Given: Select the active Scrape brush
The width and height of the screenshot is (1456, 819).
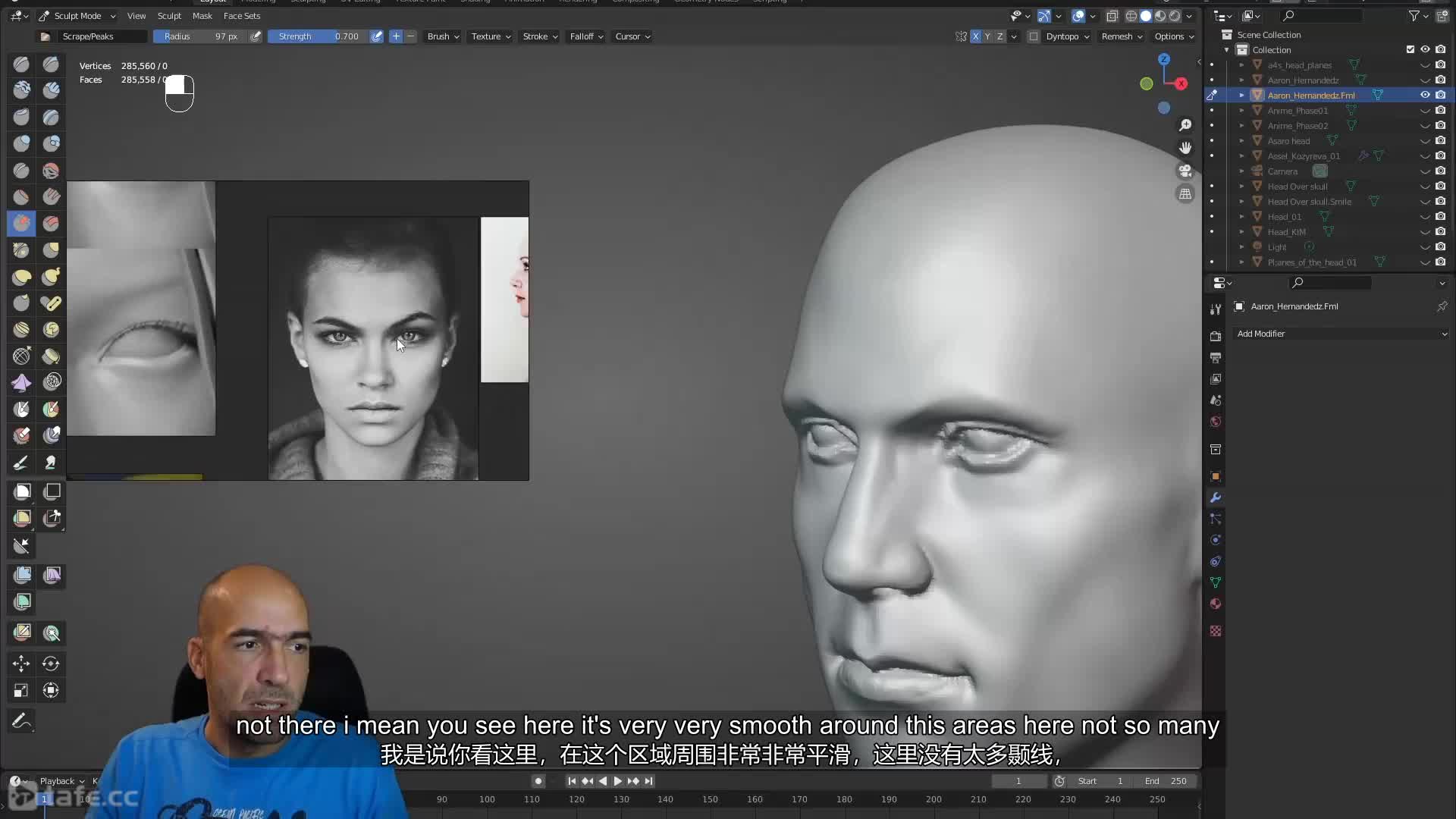Looking at the screenshot, I should tap(21, 223).
